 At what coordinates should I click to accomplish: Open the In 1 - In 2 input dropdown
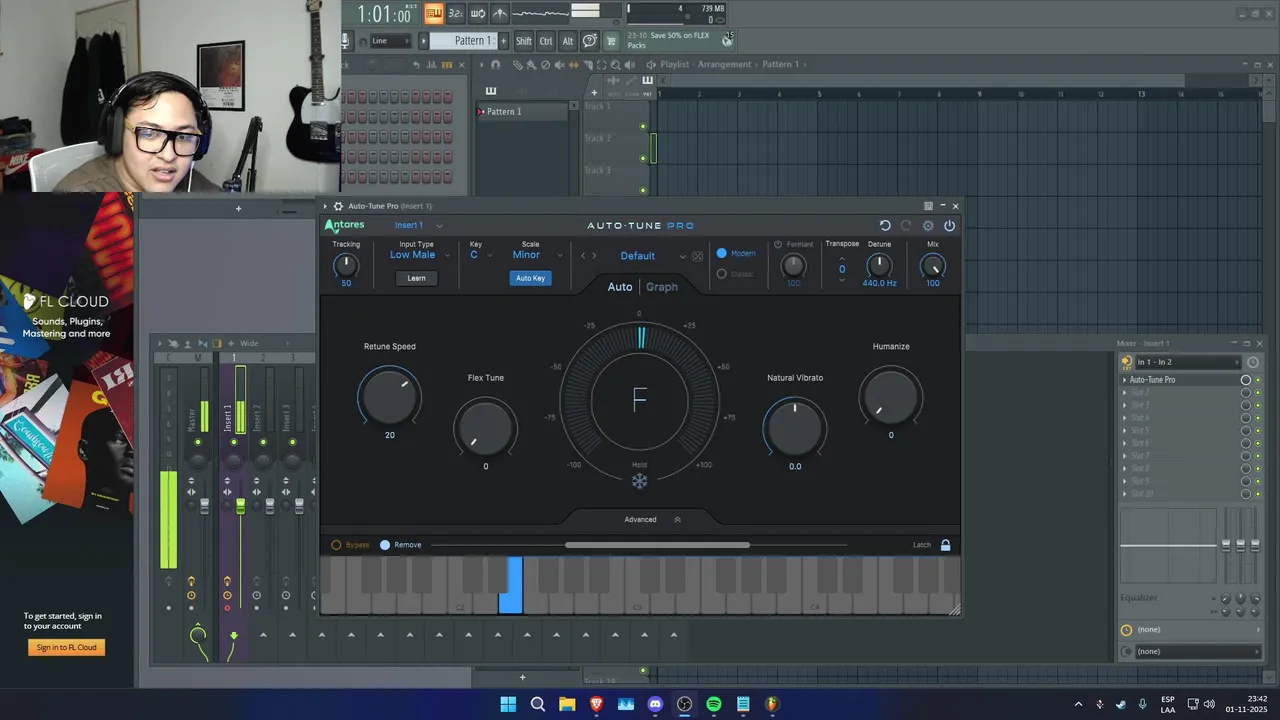tap(1188, 362)
